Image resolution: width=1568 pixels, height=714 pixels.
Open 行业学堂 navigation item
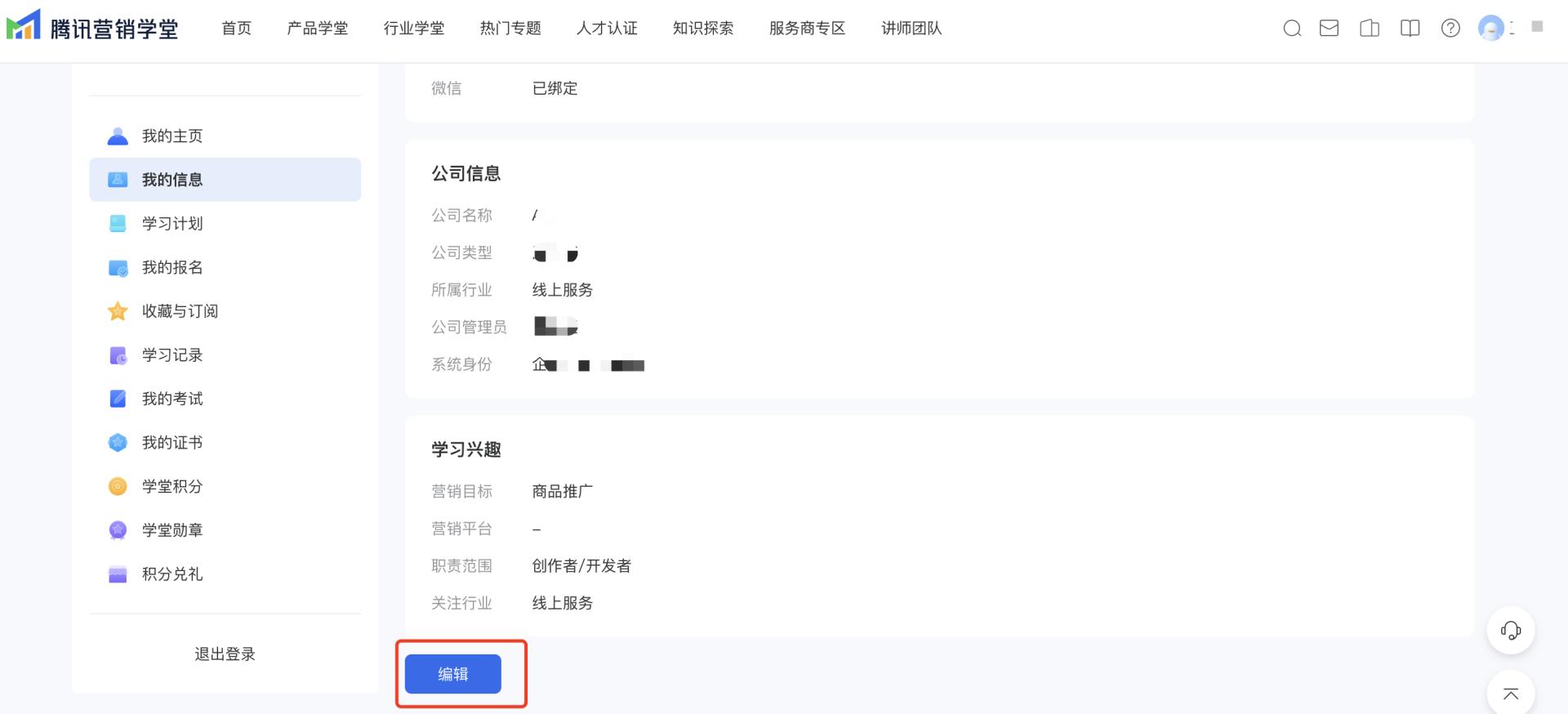click(x=414, y=29)
